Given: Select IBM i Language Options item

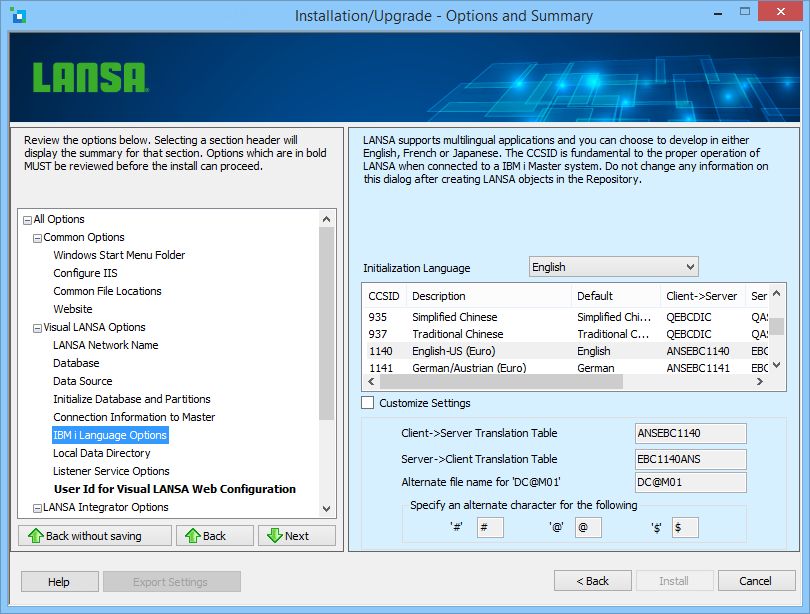Looking at the screenshot, I should point(110,435).
